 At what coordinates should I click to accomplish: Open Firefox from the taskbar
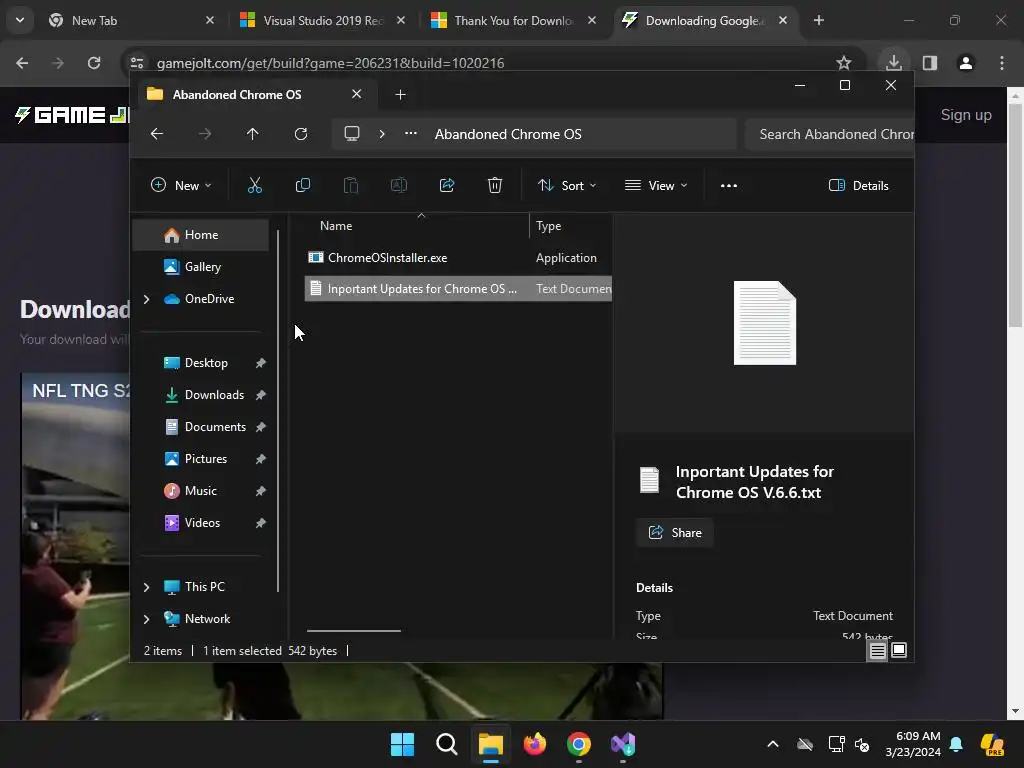click(535, 744)
